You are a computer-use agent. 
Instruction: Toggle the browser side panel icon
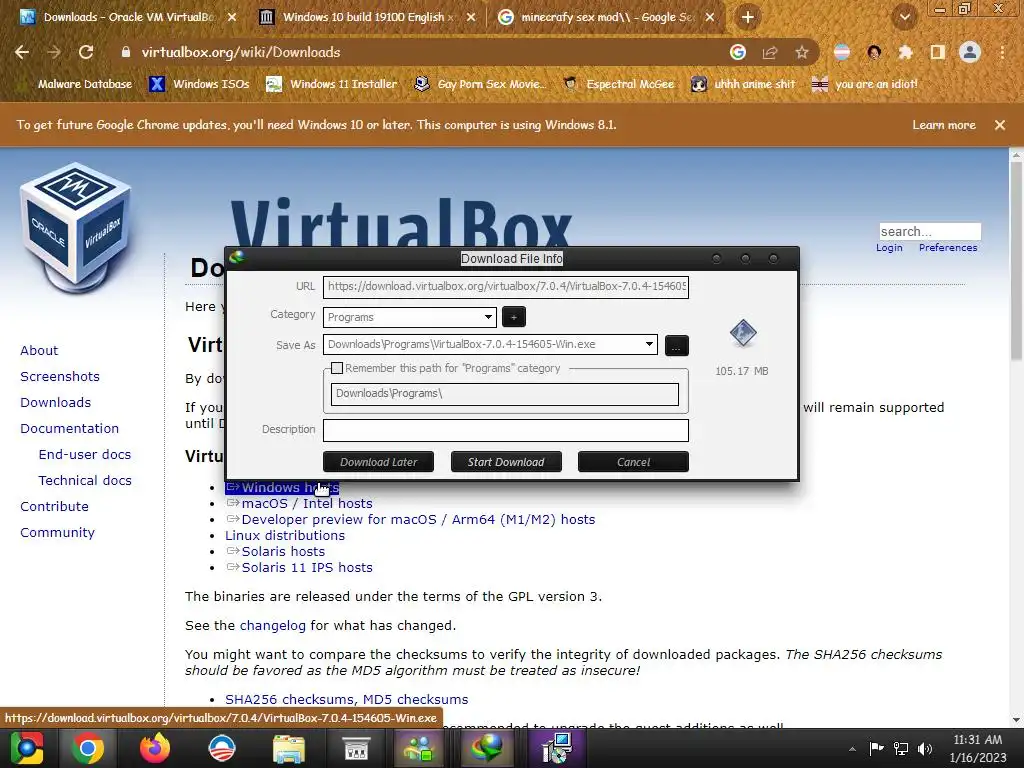point(938,52)
